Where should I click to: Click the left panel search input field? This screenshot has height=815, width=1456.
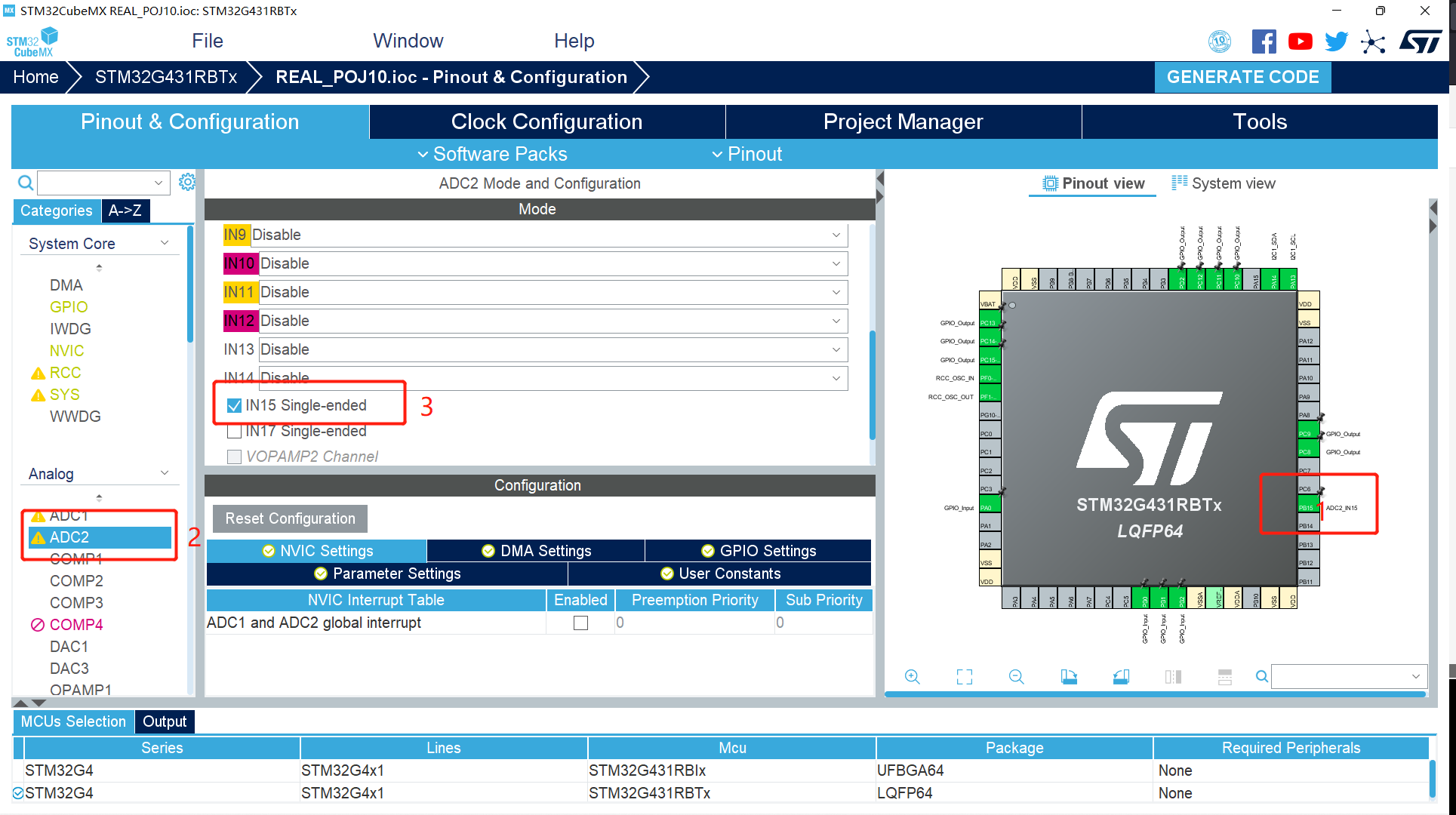click(x=103, y=183)
